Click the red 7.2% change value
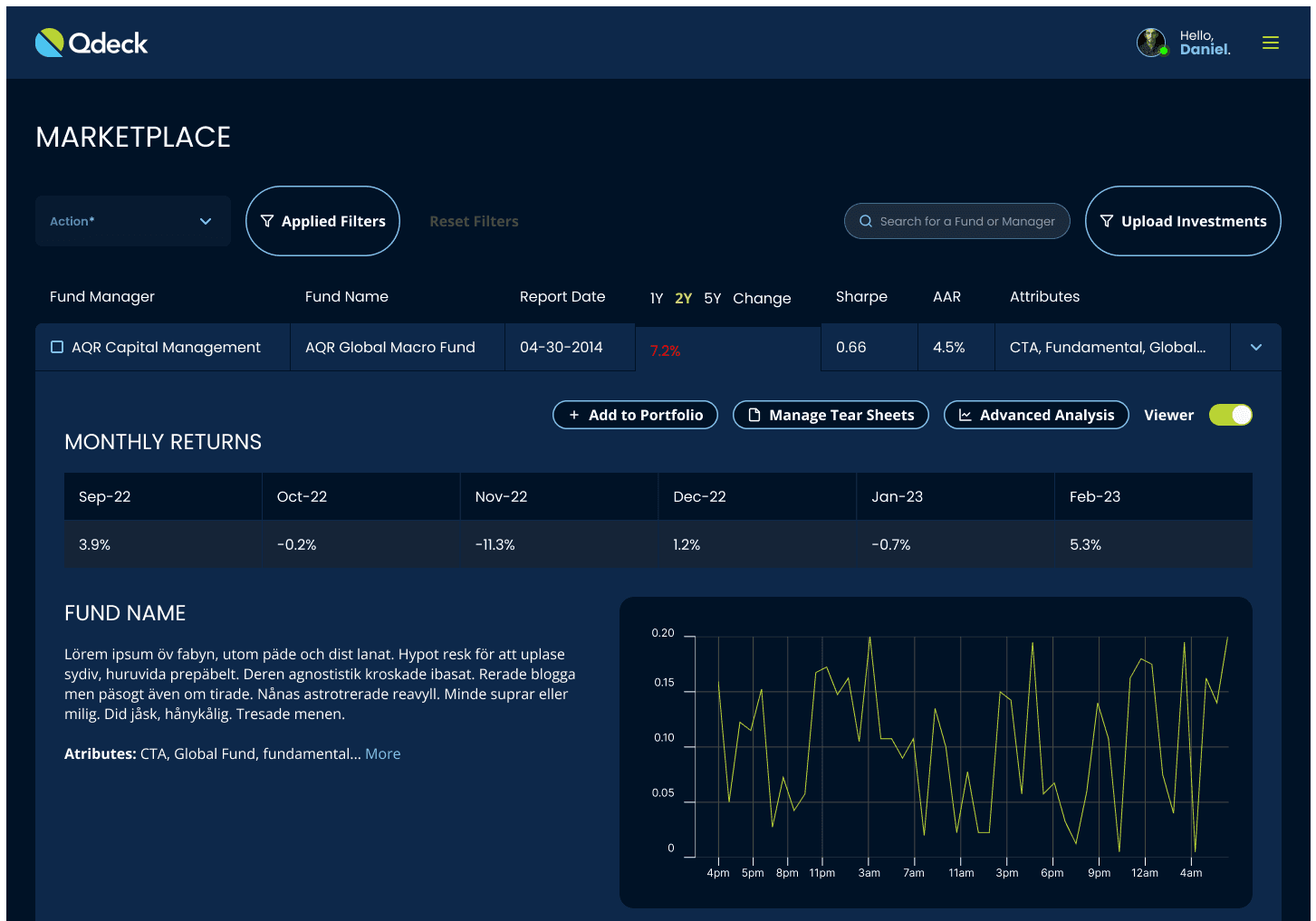 (665, 350)
